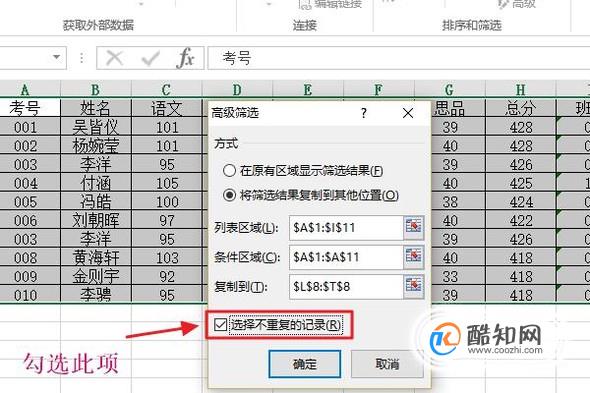Image resolution: width=590 pixels, height=393 pixels.
Task: Select 总分 cell 425
Action: pyautogui.click(x=521, y=183)
